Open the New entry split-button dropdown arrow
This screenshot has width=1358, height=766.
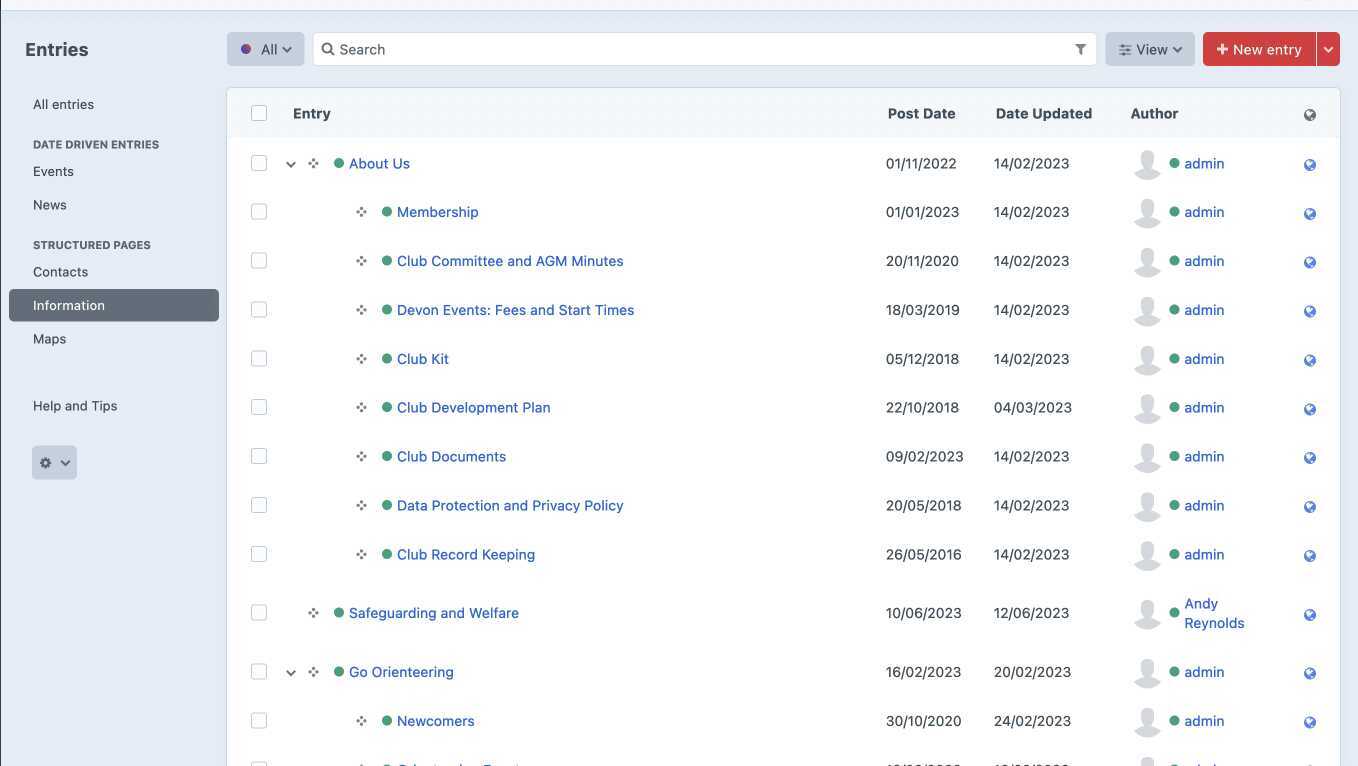click(x=1328, y=48)
